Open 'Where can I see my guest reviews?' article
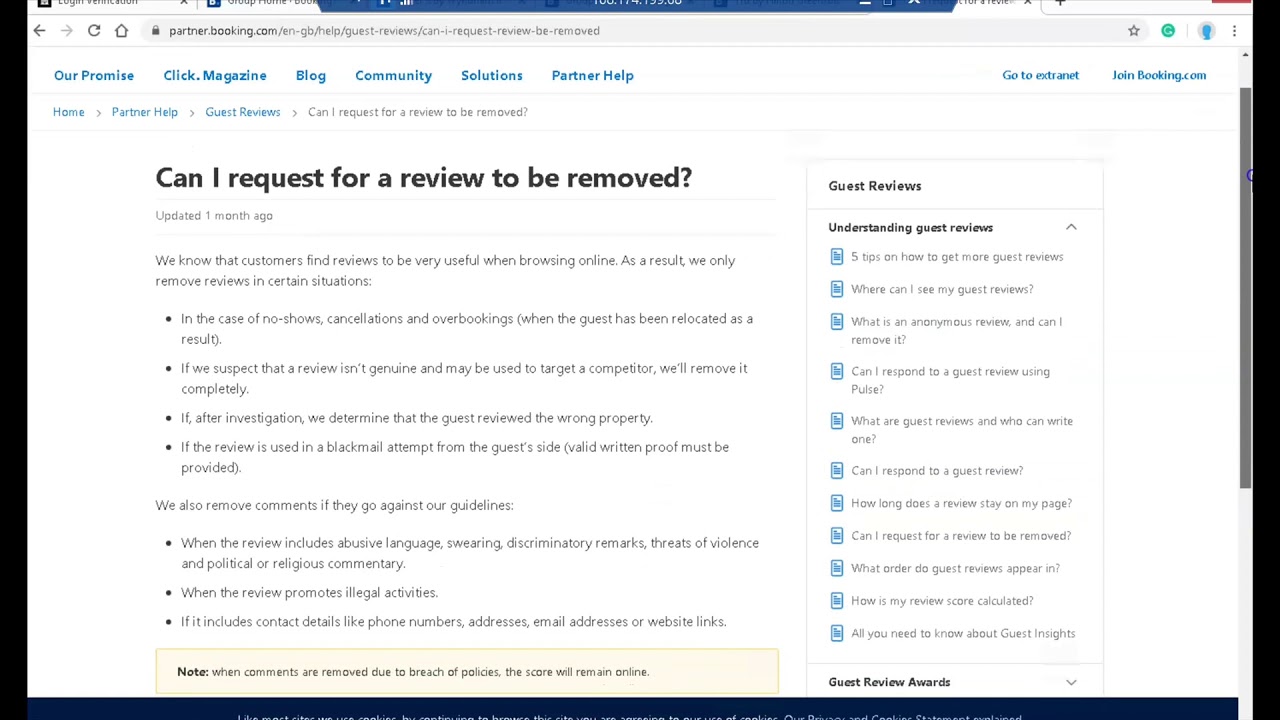The width and height of the screenshot is (1280, 720). [942, 289]
